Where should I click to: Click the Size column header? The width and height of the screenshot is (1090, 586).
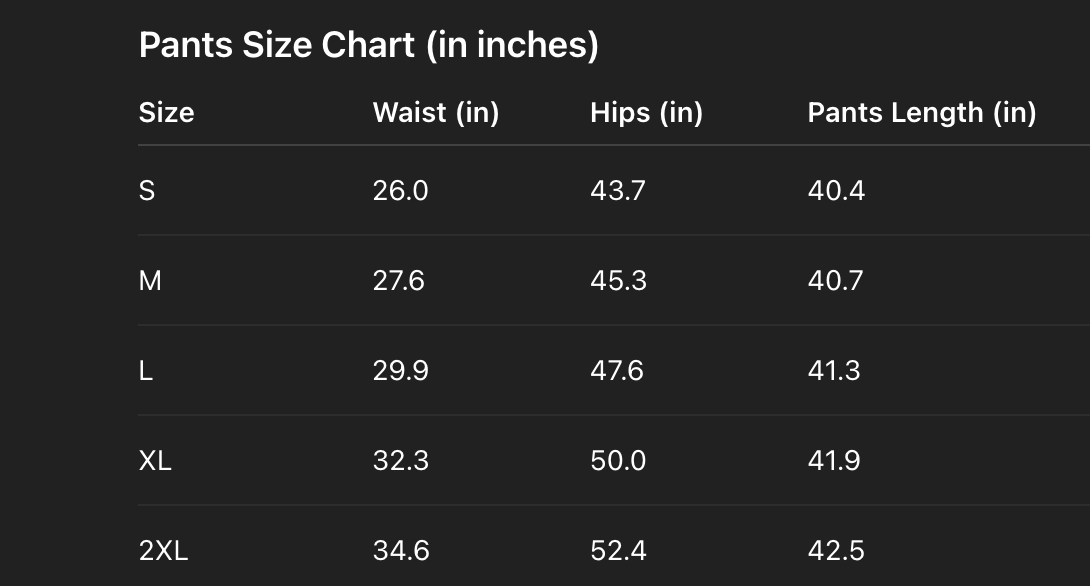166,112
